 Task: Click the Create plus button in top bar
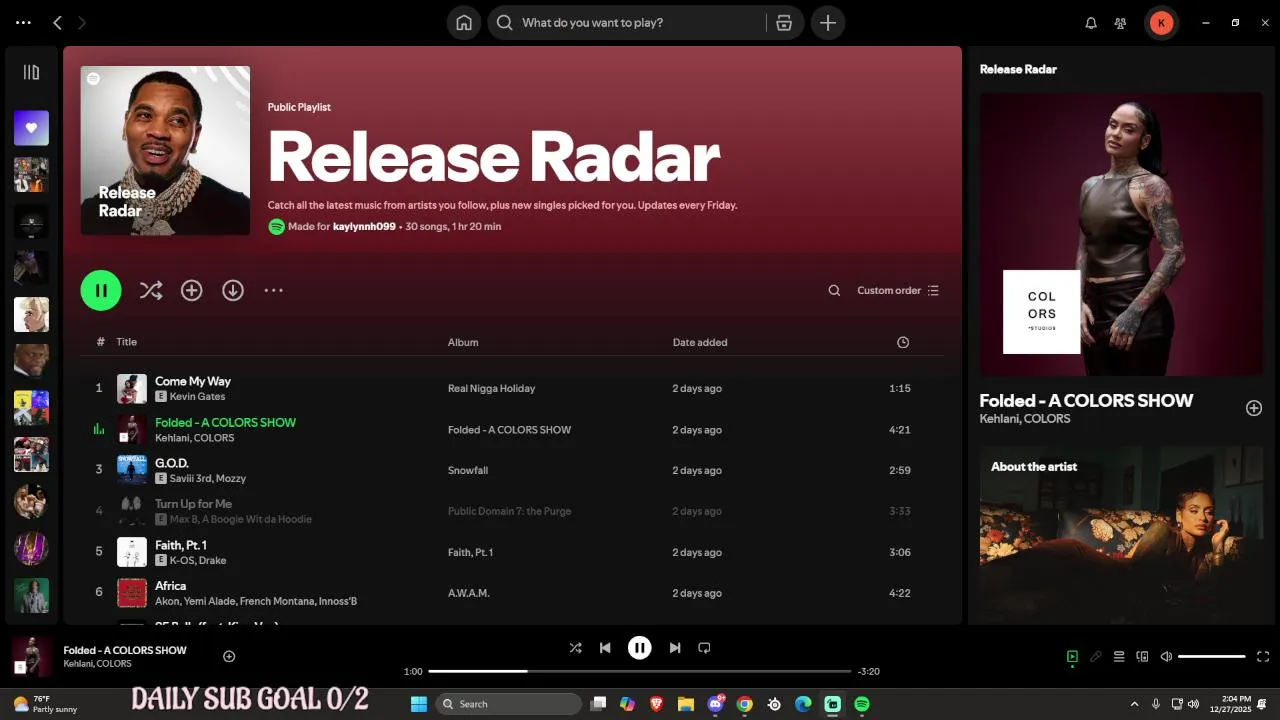(828, 23)
